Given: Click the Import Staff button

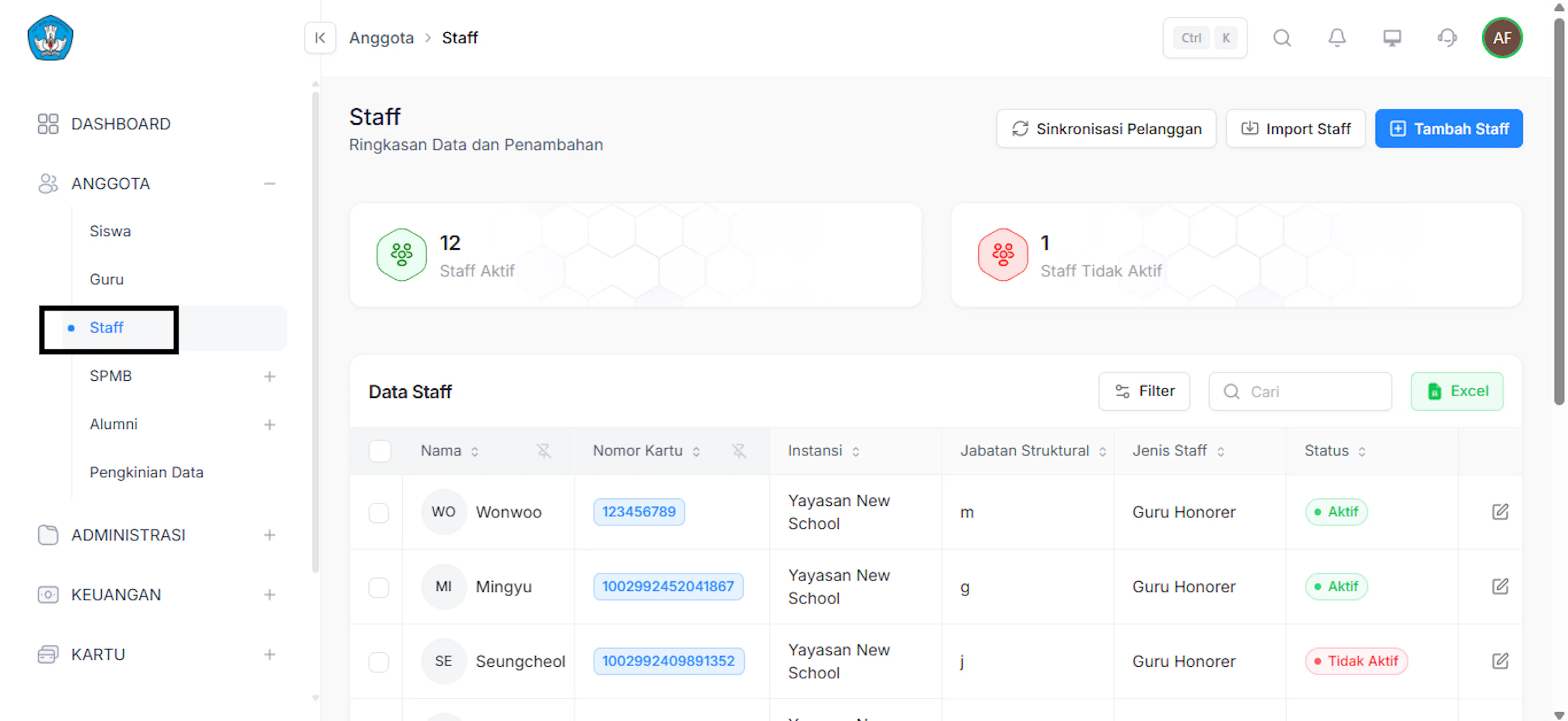Looking at the screenshot, I should pos(1295,129).
